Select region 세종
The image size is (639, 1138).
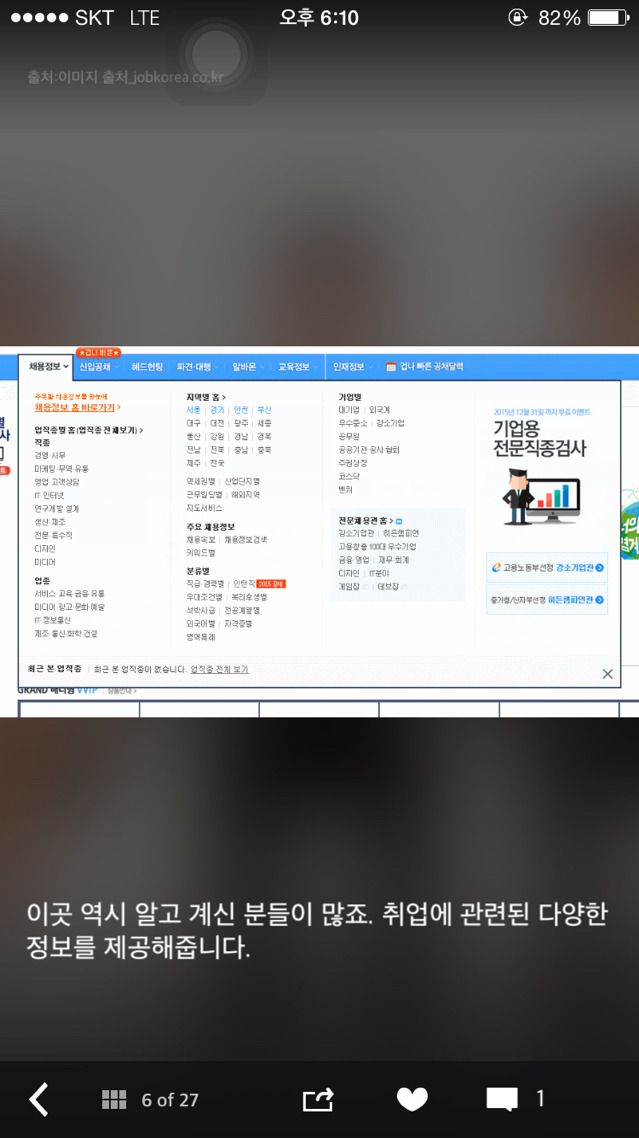point(264,423)
